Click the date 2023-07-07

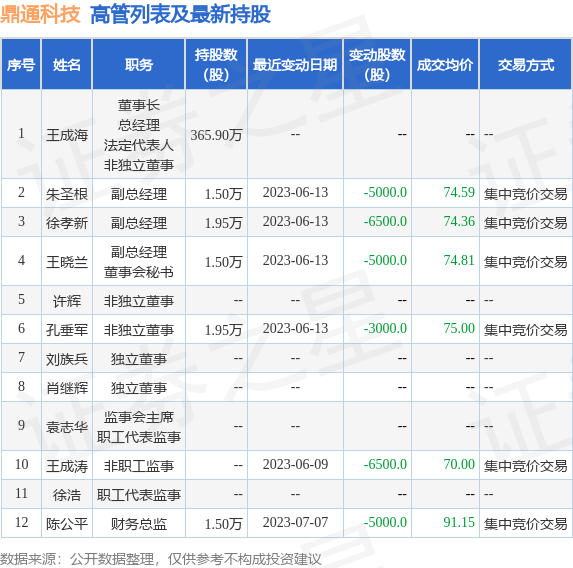pyautogui.click(x=295, y=522)
